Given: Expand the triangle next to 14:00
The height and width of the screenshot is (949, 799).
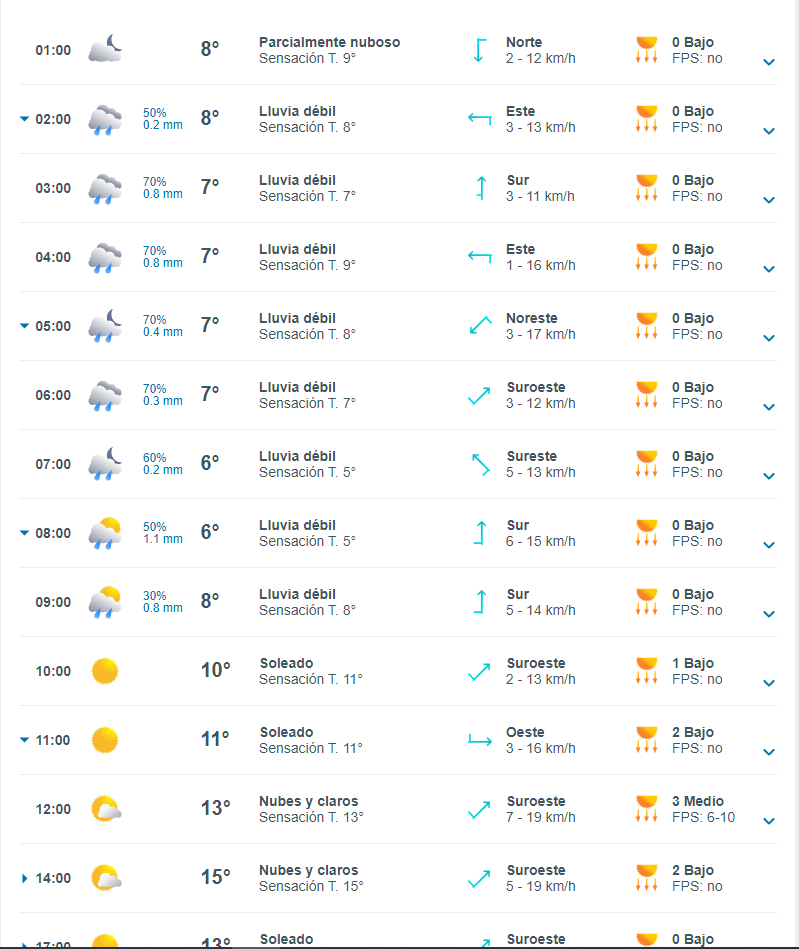Looking at the screenshot, I should coord(24,878).
